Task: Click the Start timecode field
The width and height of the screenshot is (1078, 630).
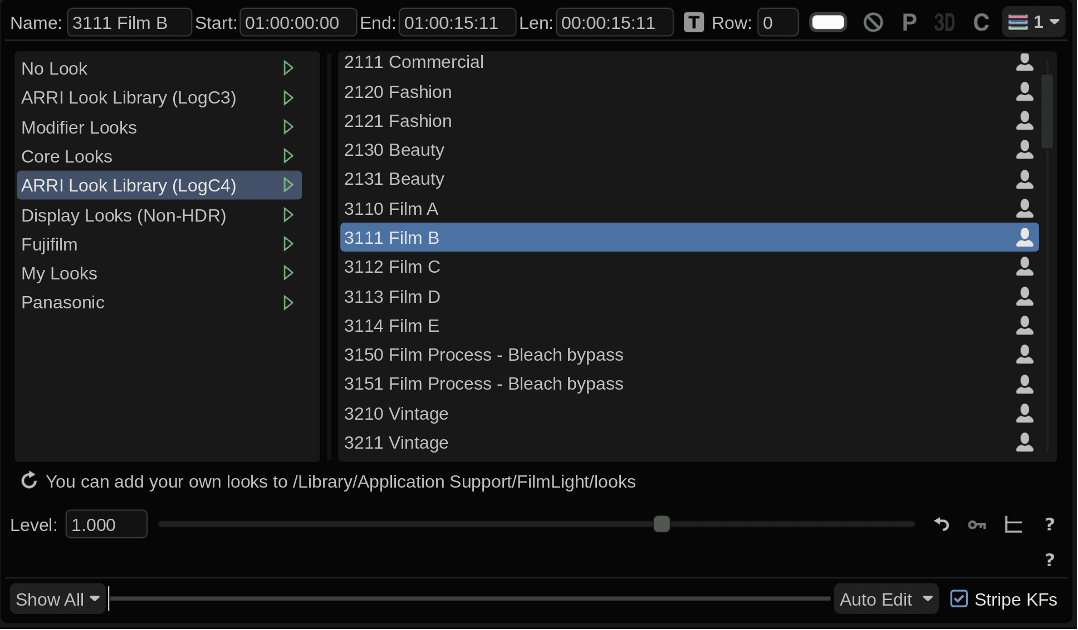Action: 298,23
